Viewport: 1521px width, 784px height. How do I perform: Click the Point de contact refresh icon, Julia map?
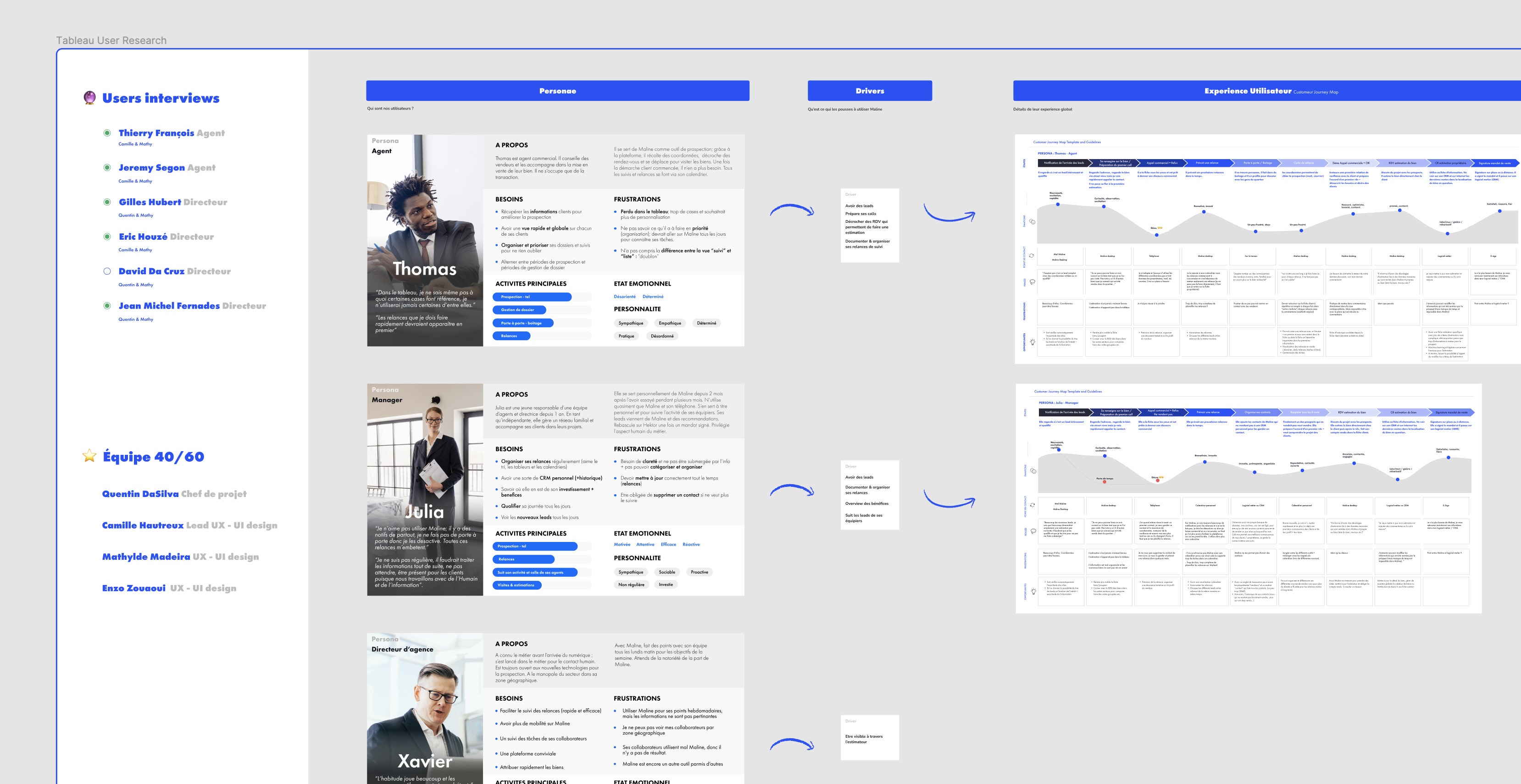(x=1032, y=505)
